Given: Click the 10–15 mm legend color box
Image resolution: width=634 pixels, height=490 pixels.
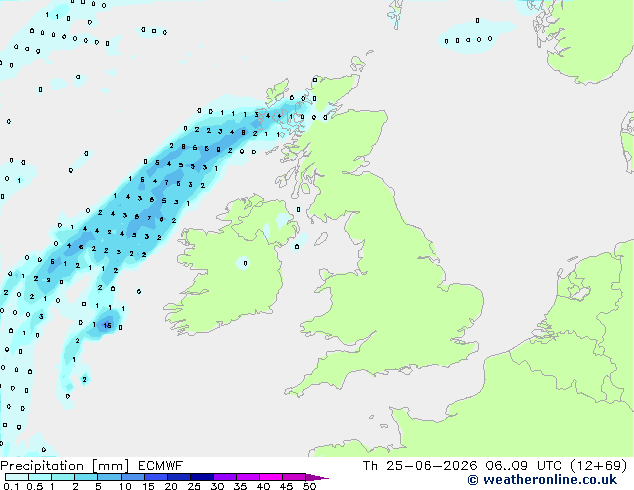Looking at the screenshot, I should tap(133, 477).
